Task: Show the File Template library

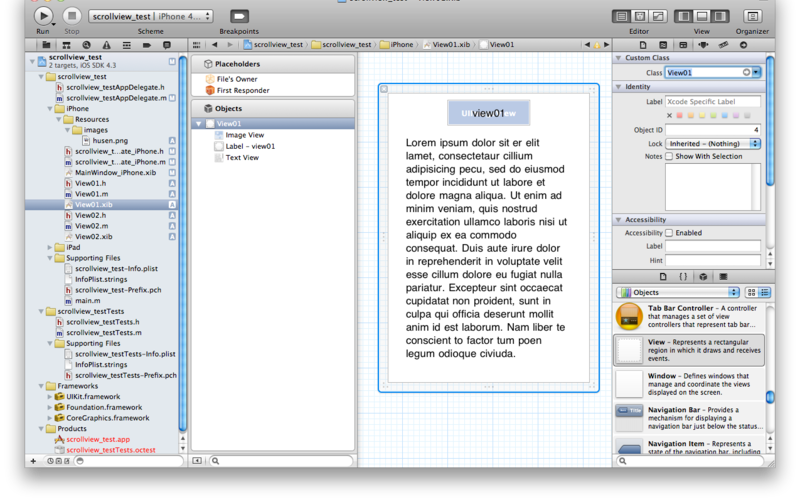Action: coord(663,277)
